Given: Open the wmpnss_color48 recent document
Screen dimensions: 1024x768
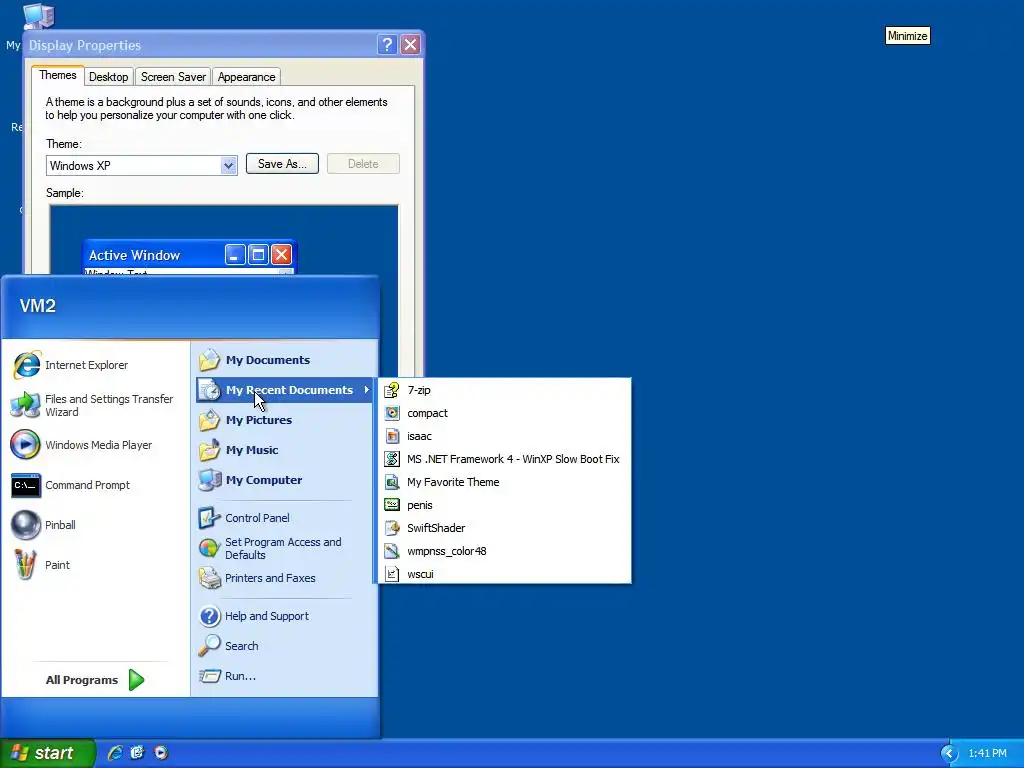Looking at the screenshot, I should pos(504,551).
